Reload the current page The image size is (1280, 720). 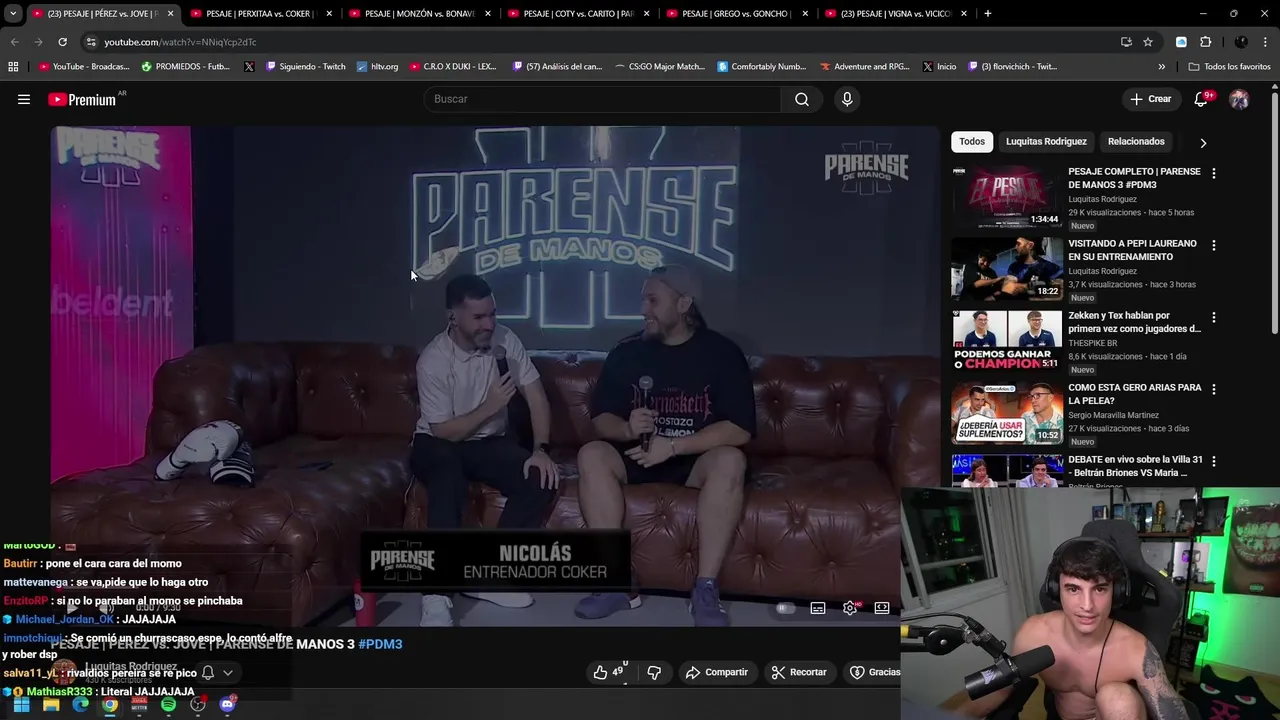coord(62,42)
